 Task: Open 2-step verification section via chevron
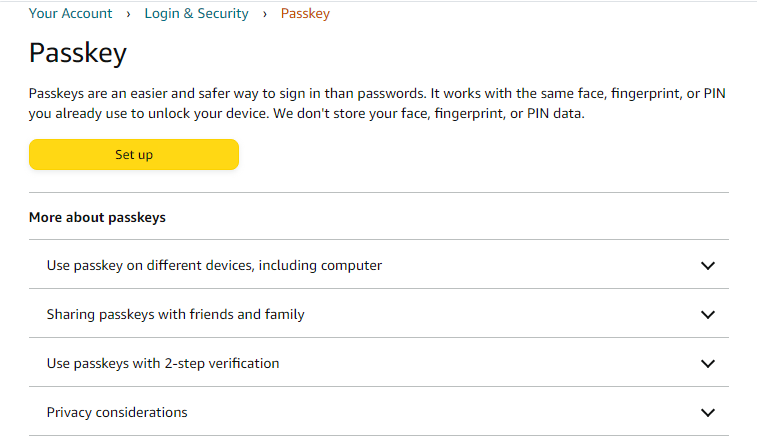[708, 363]
